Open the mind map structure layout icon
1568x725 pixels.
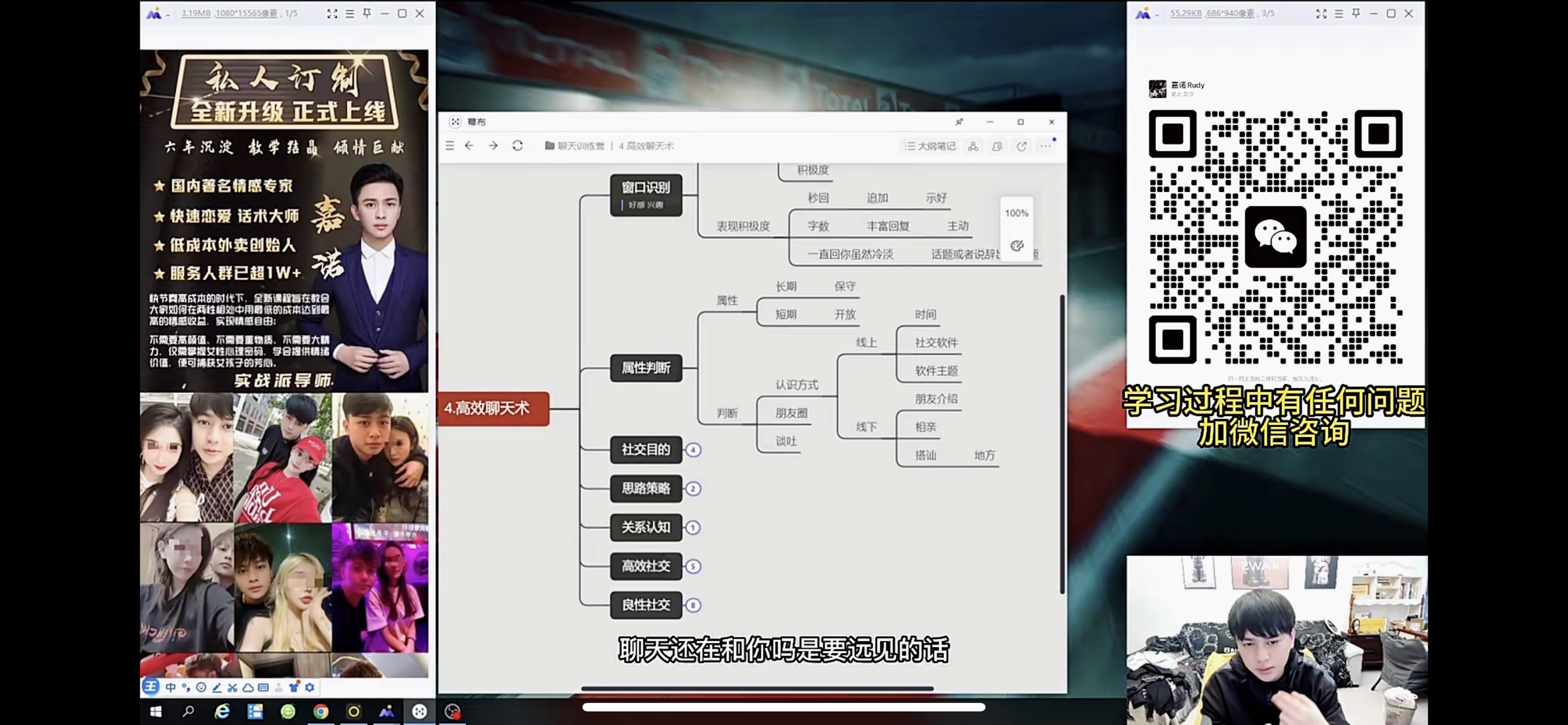tap(973, 146)
